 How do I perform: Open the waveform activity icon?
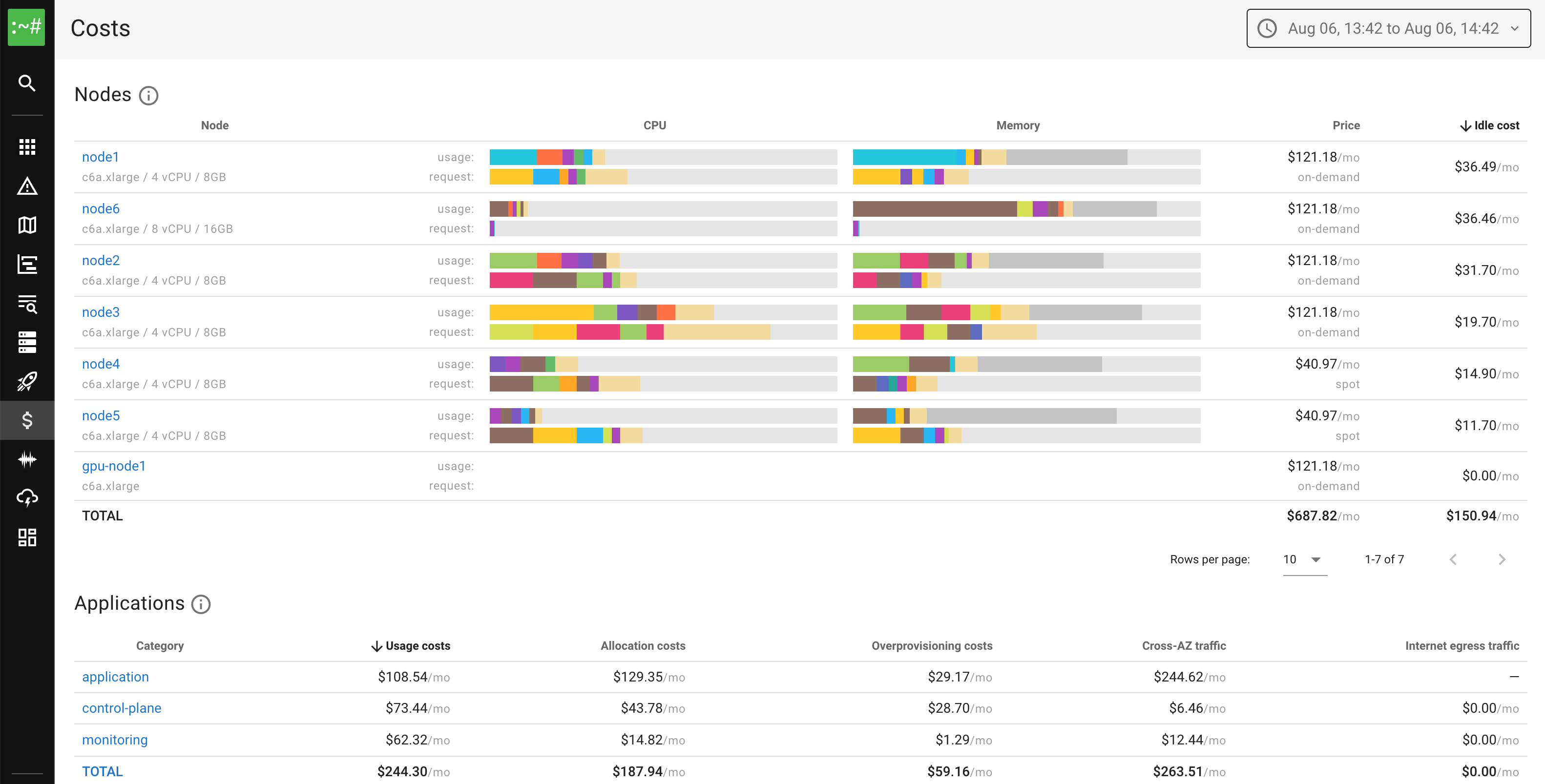tap(27, 458)
